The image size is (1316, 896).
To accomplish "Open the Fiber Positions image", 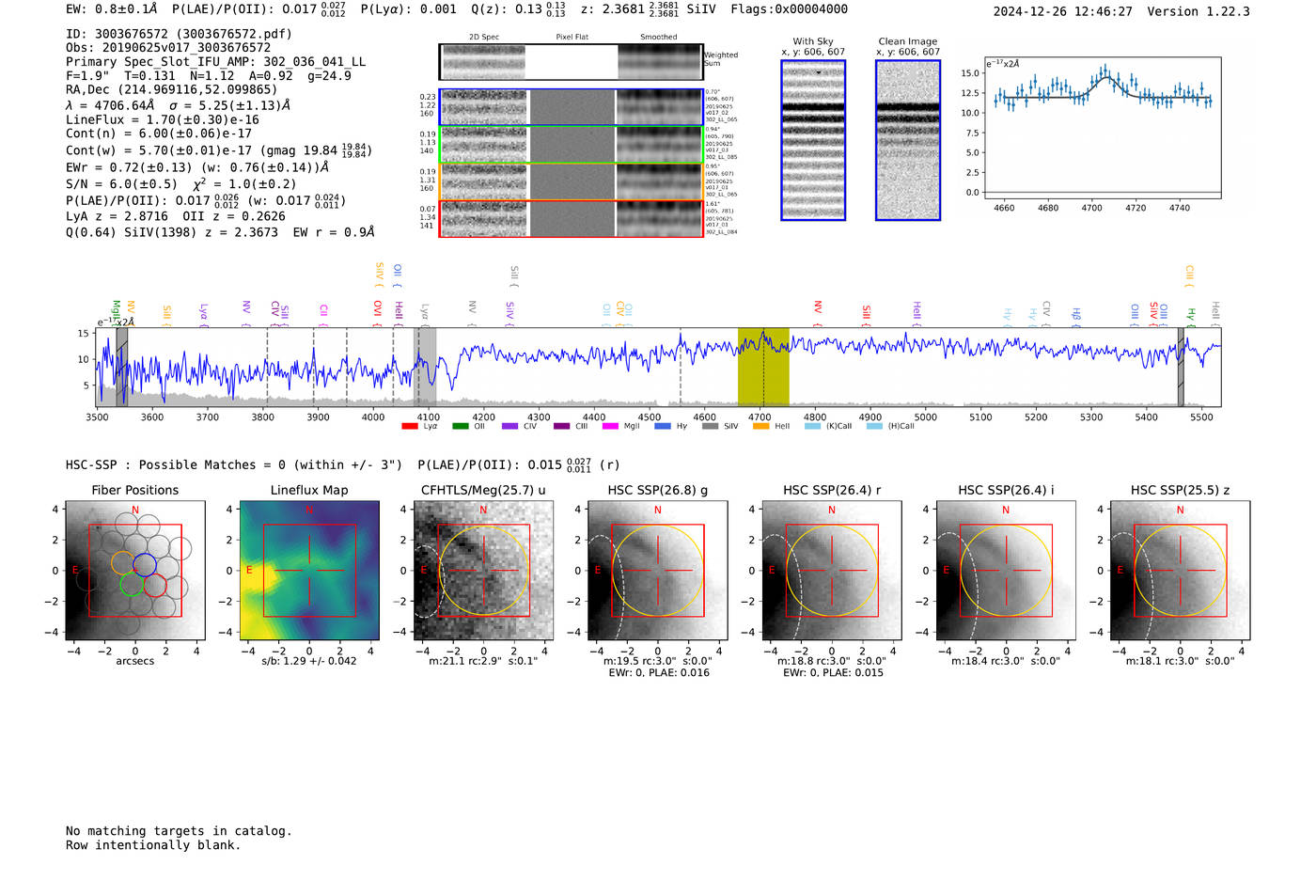I will point(135,571).
